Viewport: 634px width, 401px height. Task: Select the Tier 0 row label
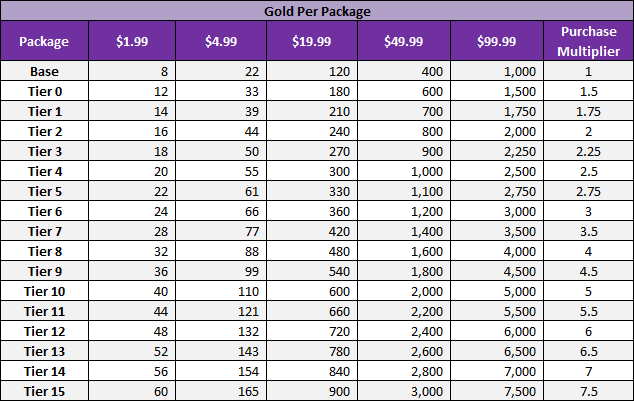coord(44,90)
